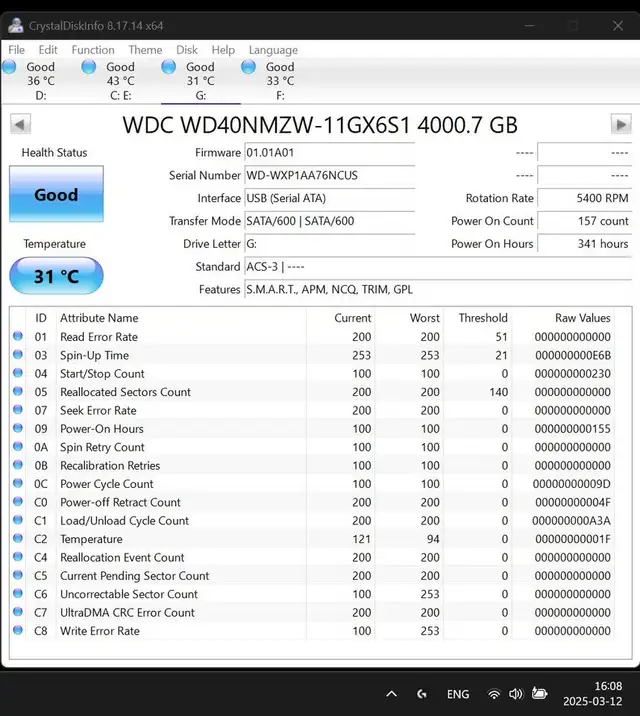This screenshot has height=716, width=640.
Task: Click the Power On Hours value 341 hours
Action: (584, 244)
